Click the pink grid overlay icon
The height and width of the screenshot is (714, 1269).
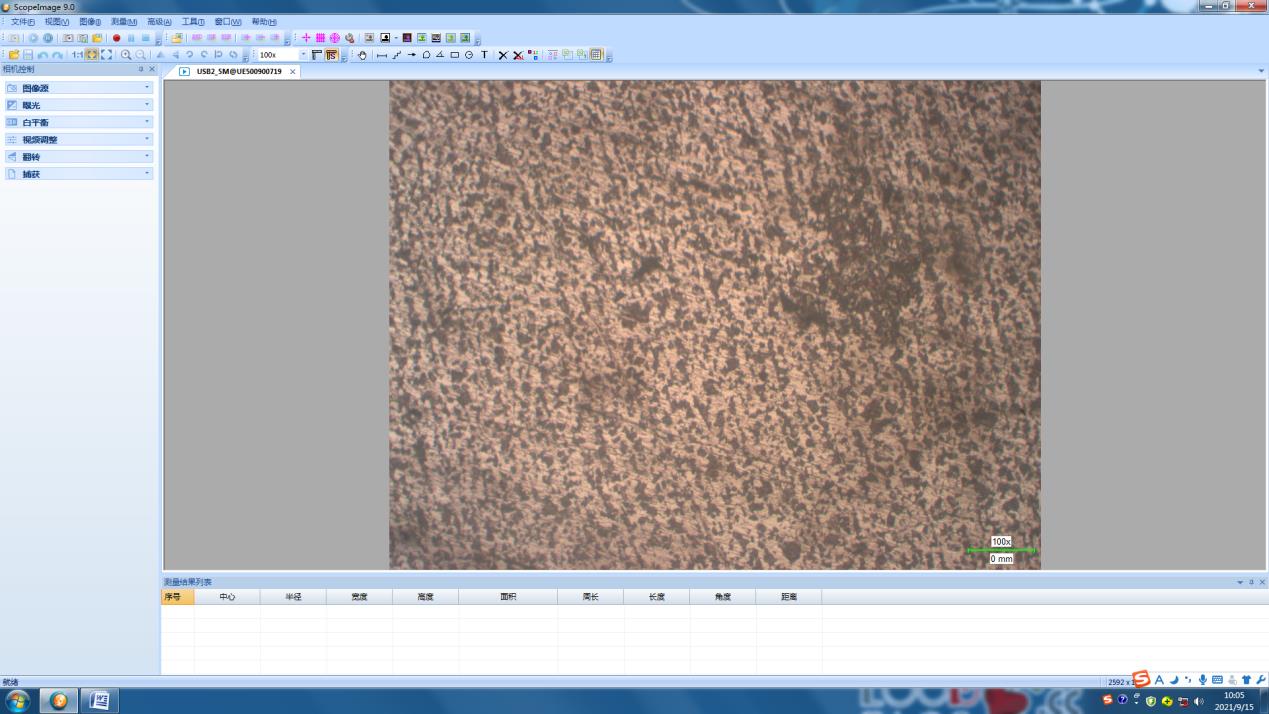coord(320,38)
